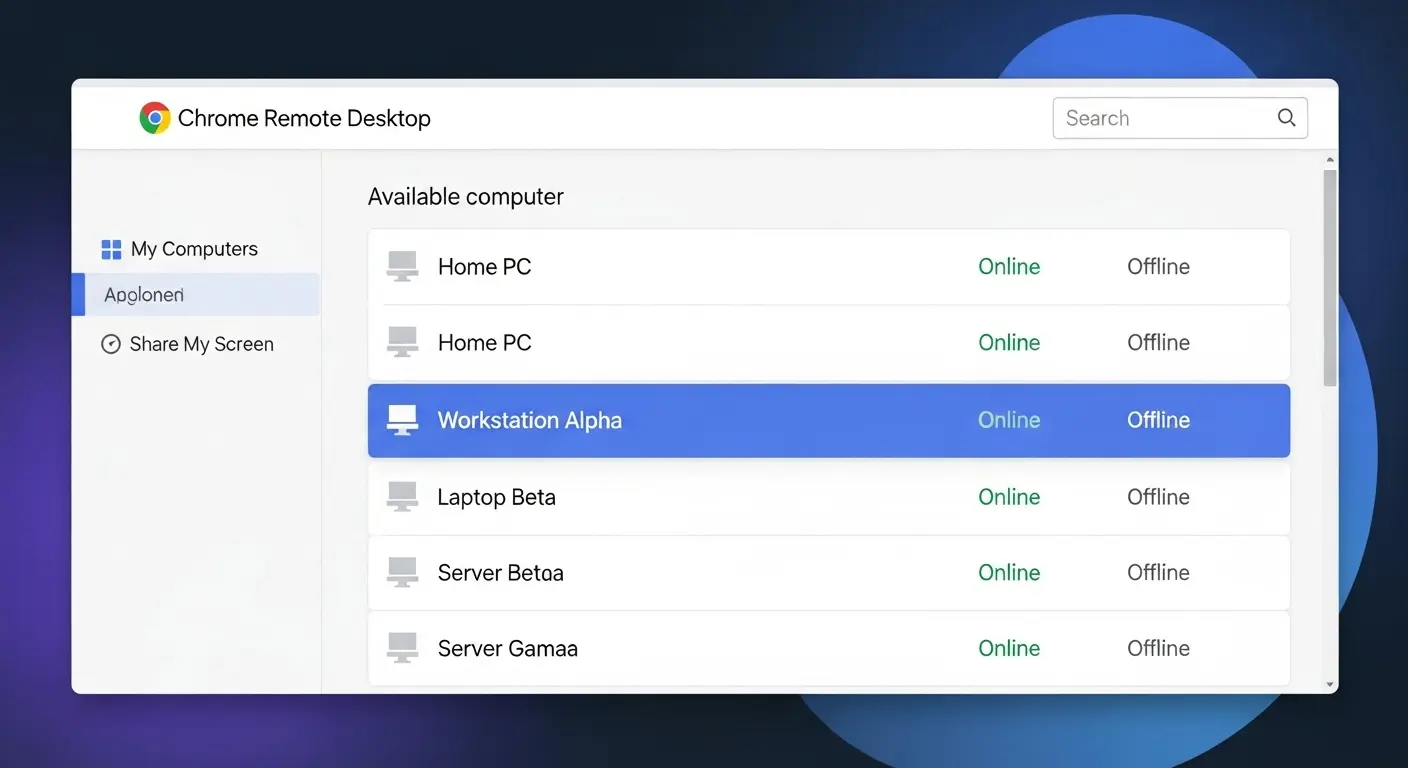Click the scrollbar down arrow
Image resolution: width=1408 pixels, height=768 pixels.
click(1330, 685)
